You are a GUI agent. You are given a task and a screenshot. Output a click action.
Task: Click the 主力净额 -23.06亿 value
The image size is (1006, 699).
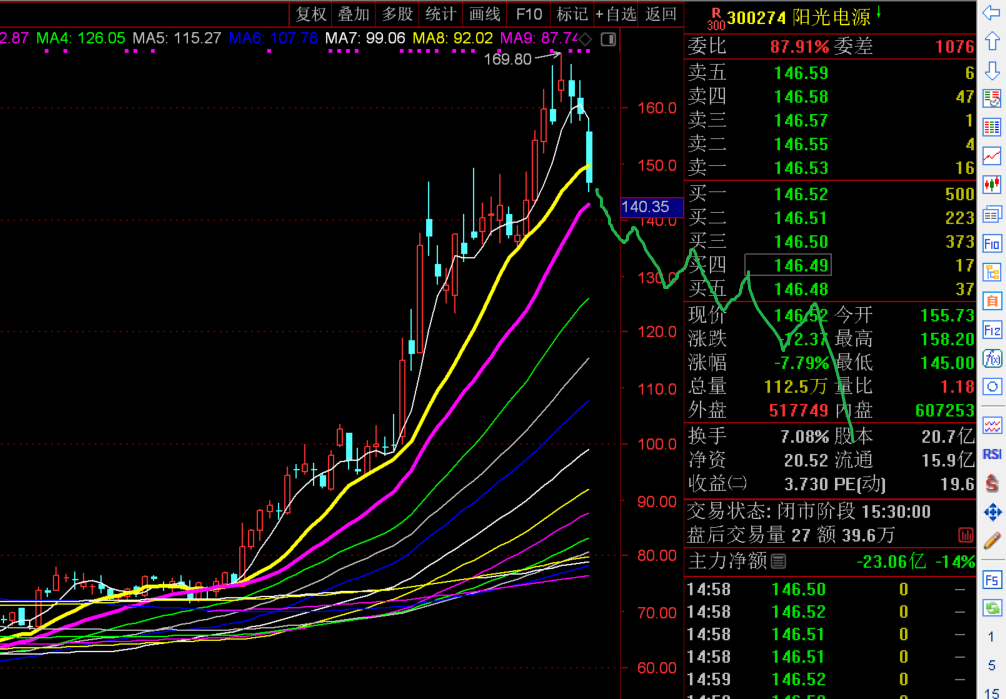891,562
